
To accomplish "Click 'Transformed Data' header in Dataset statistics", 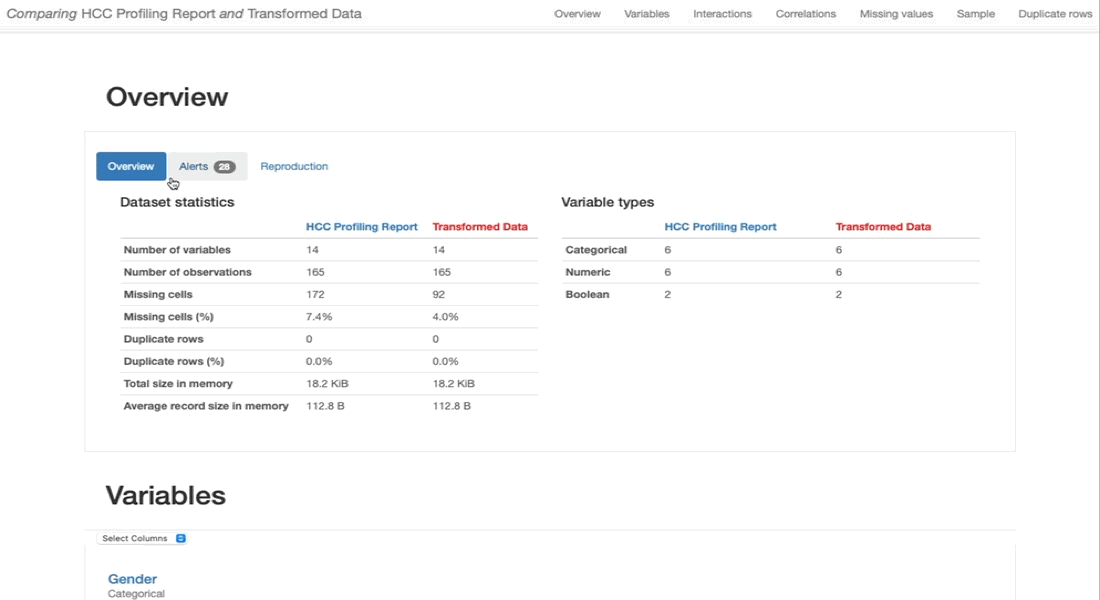I will (480, 227).
